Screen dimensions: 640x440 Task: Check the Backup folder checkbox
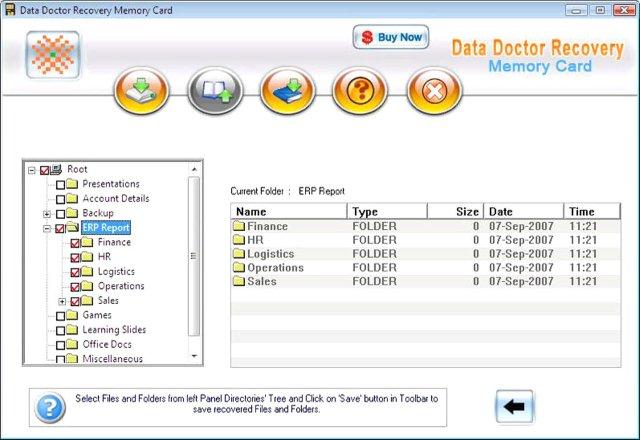(60, 214)
